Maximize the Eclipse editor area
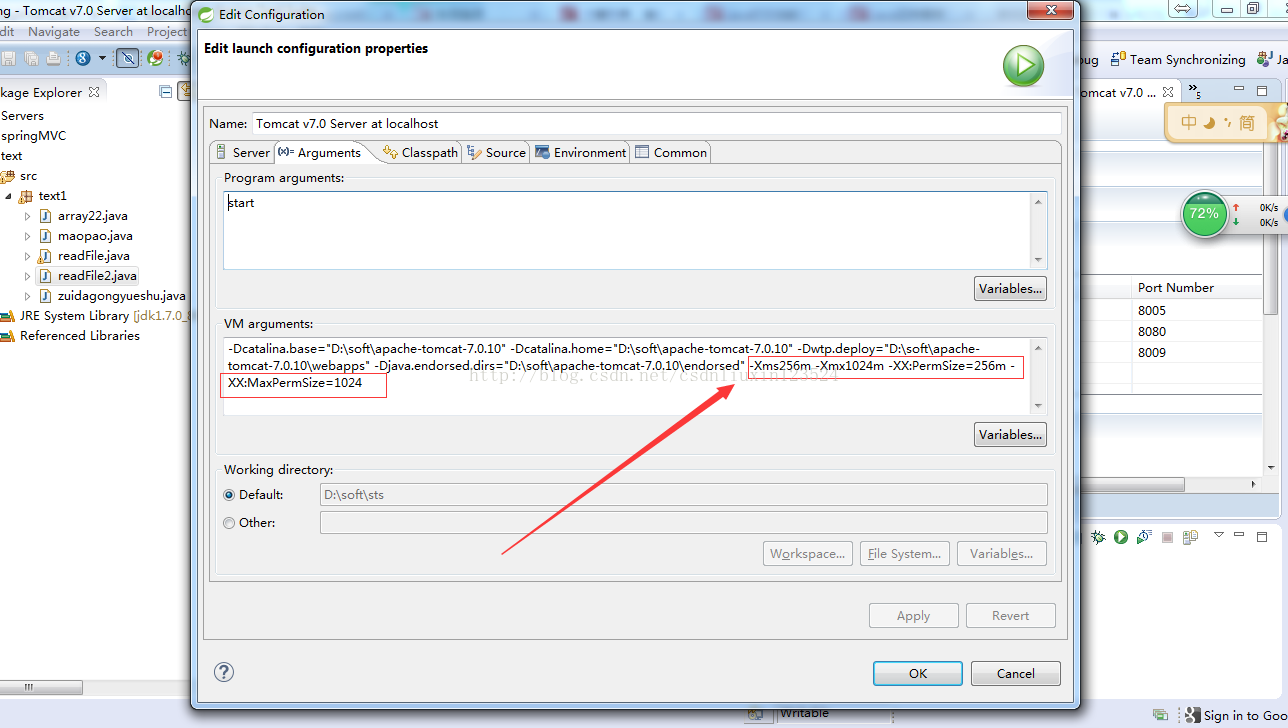 [x=1261, y=91]
